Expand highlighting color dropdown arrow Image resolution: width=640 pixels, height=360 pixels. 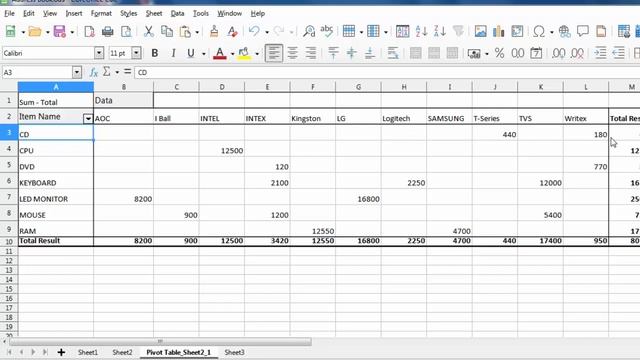tap(257, 54)
